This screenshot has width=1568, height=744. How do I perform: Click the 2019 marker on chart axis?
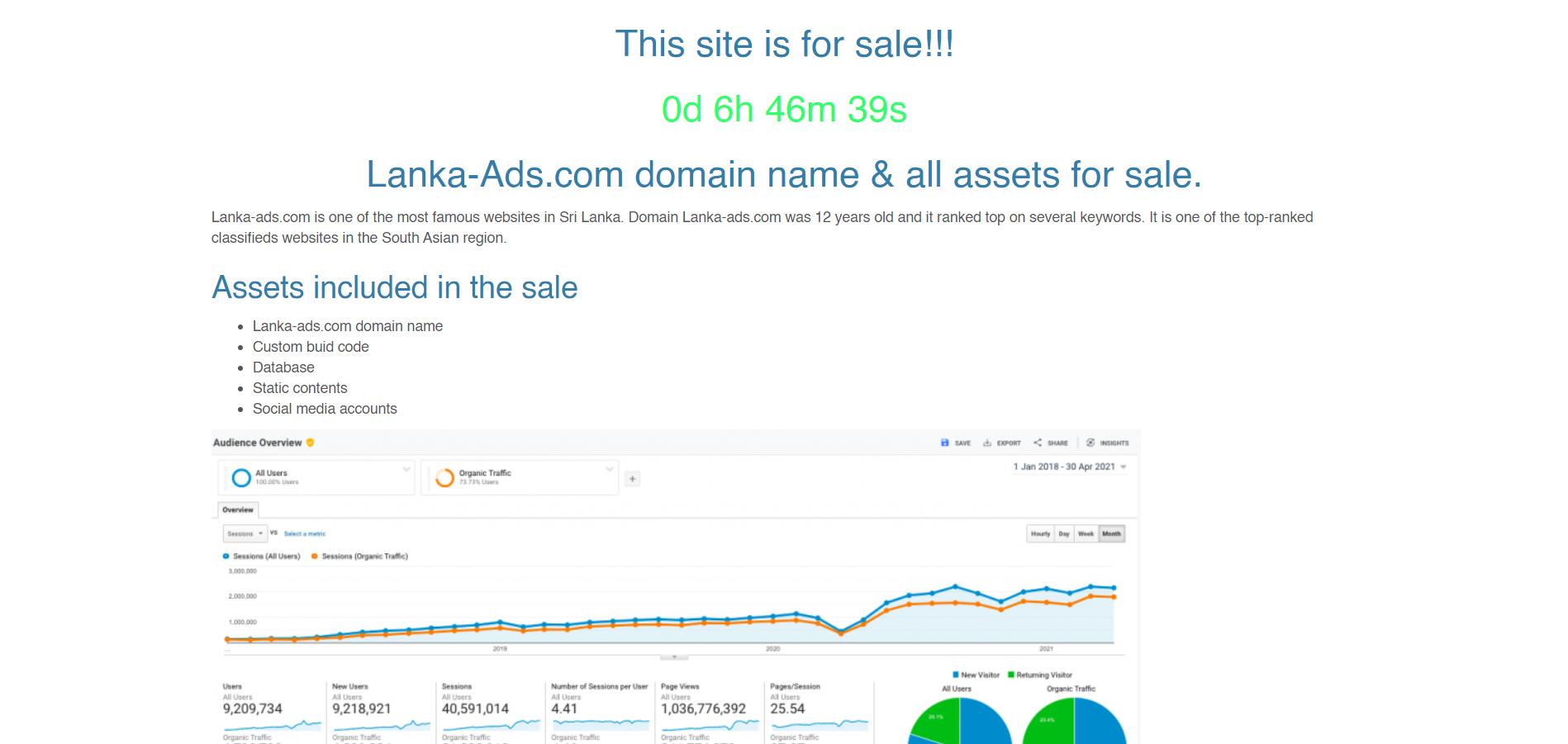click(500, 649)
